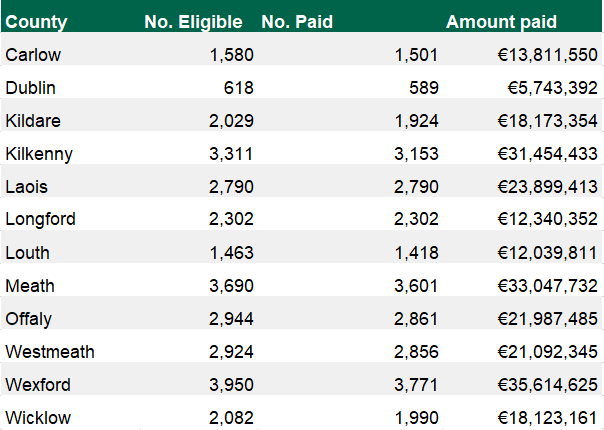Click Meath's eligible count 3,690
This screenshot has width=604, height=430.
tap(232, 285)
